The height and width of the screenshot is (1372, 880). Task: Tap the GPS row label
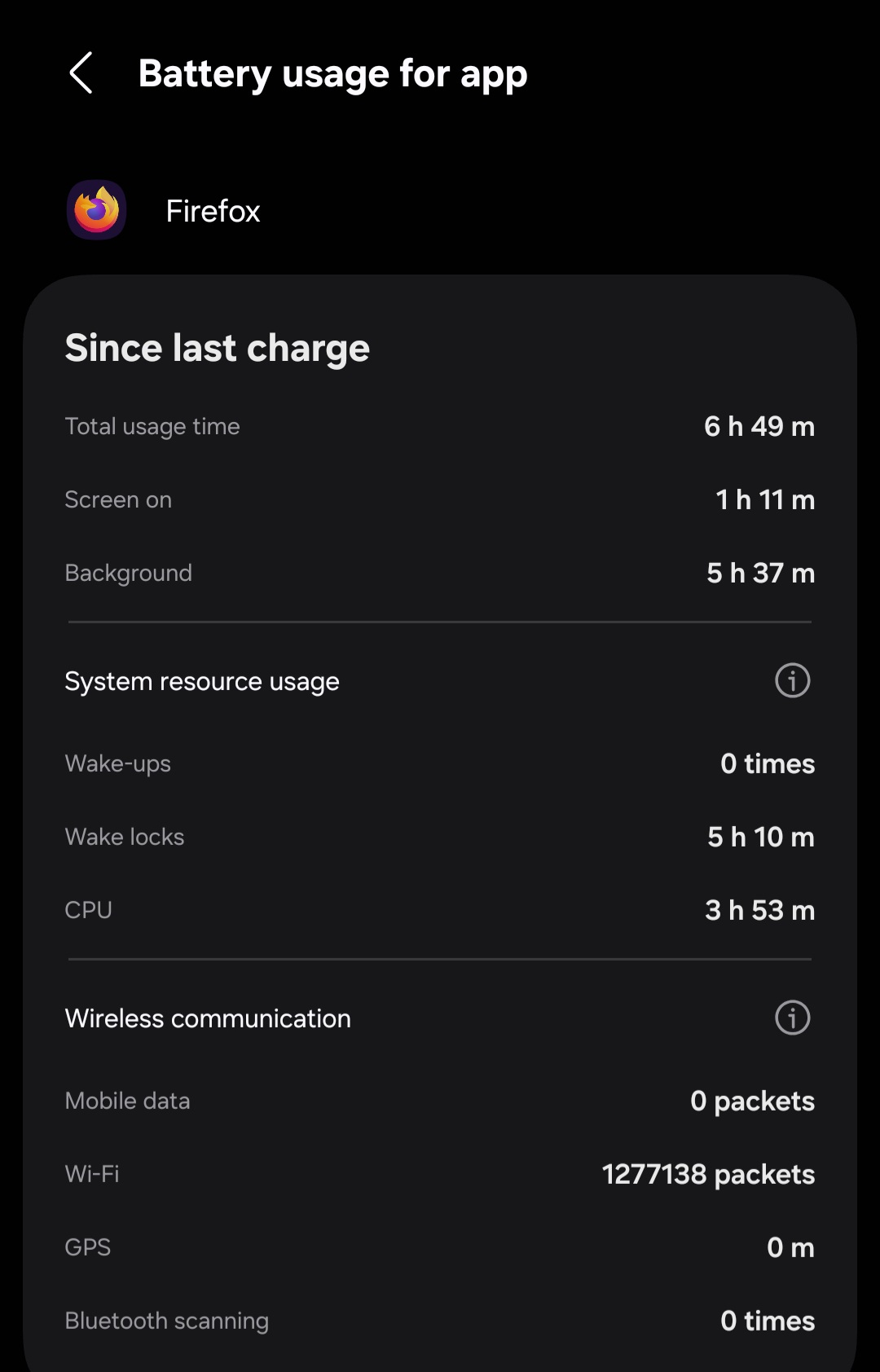[x=87, y=1247]
